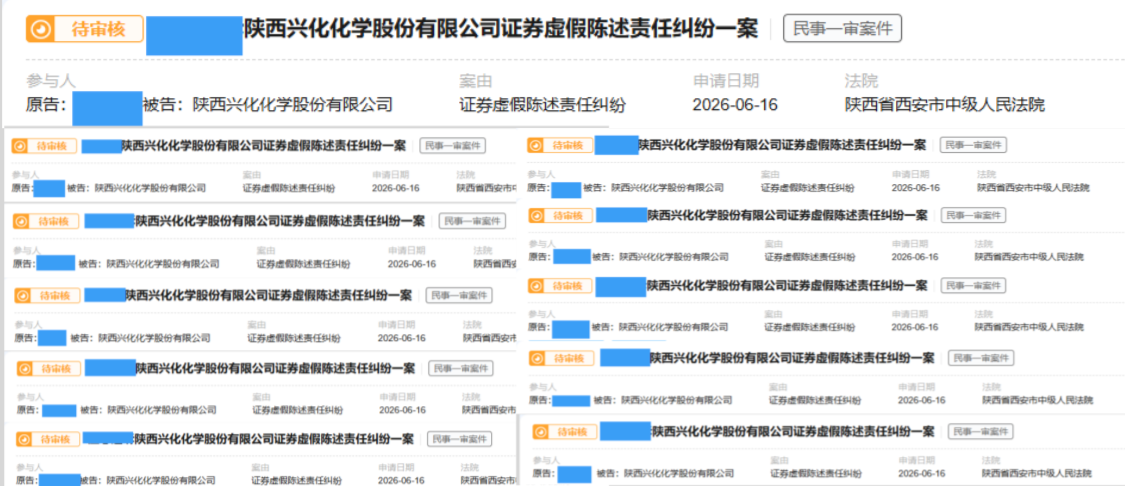
Task: Click the clock icon in the second right-column card
Action: pyautogui.click(x=536, y=215)
